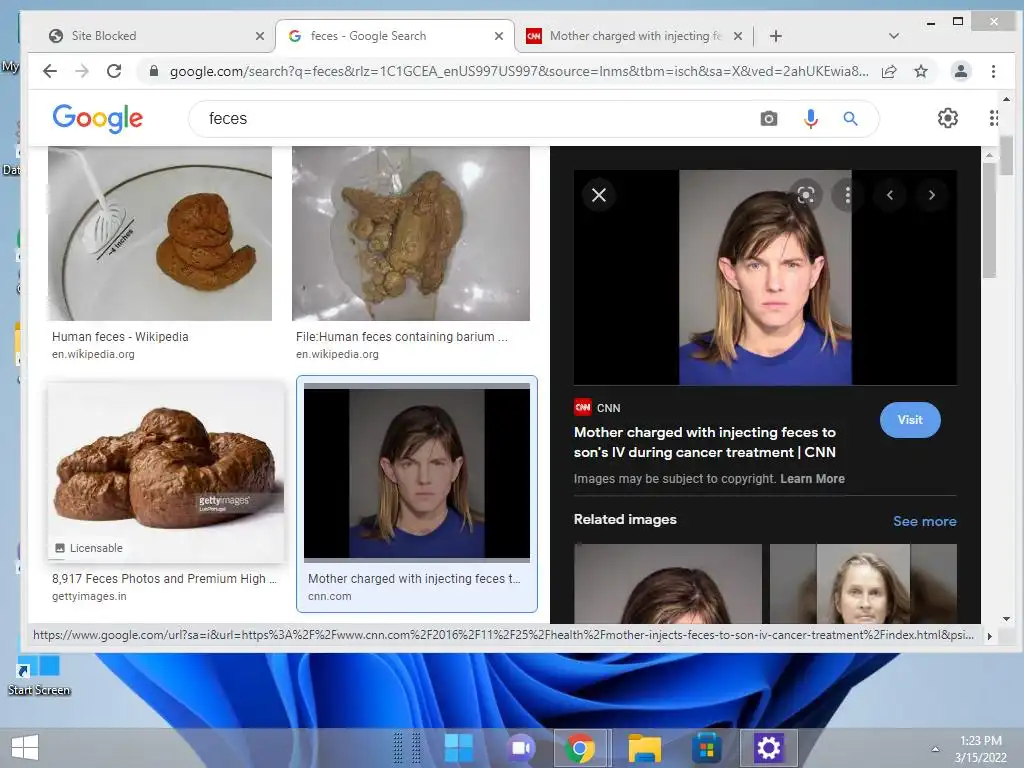Open the Start Screen desktop shortcut
This screenshot has width=1024, height=768.
[x=39, y=675]
